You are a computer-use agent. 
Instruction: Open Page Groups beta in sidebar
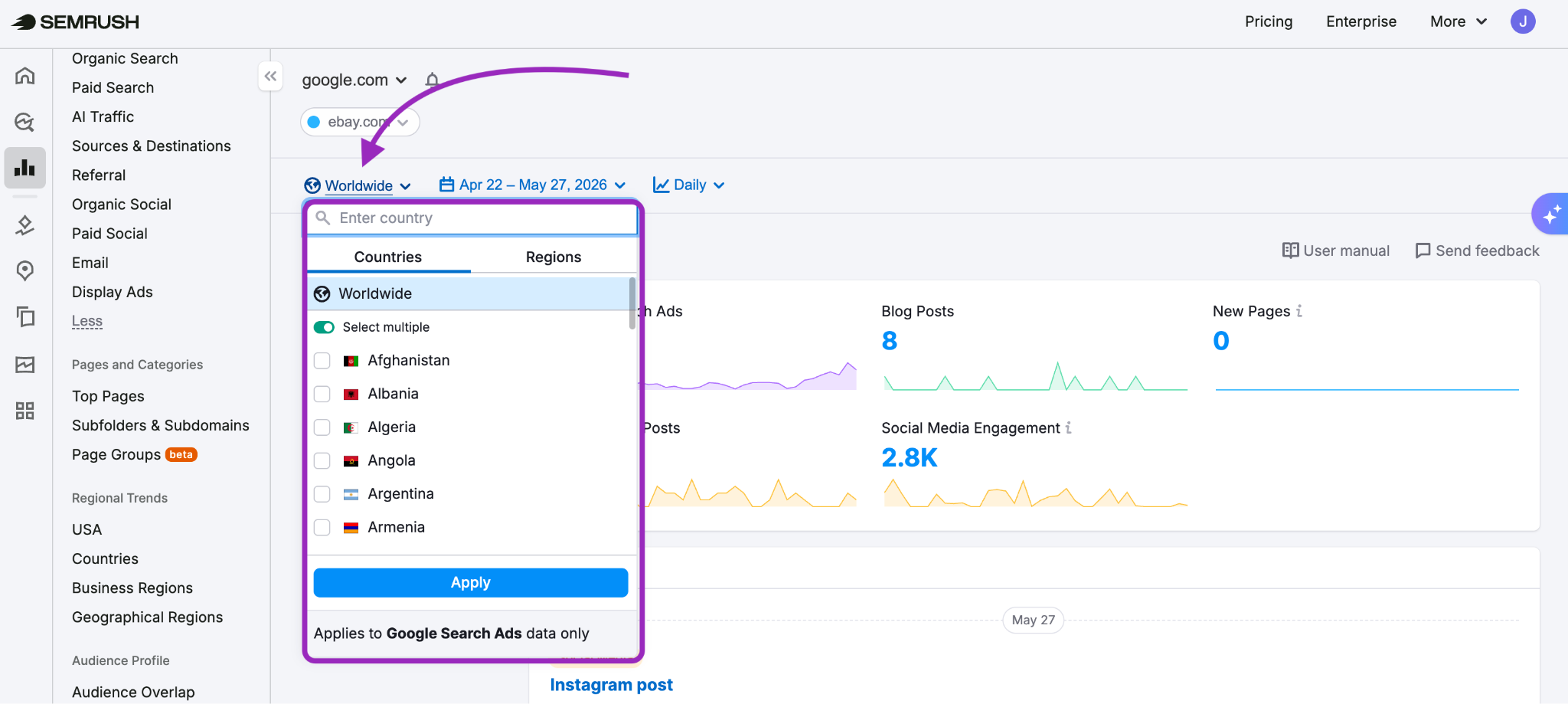pos(135,454)
